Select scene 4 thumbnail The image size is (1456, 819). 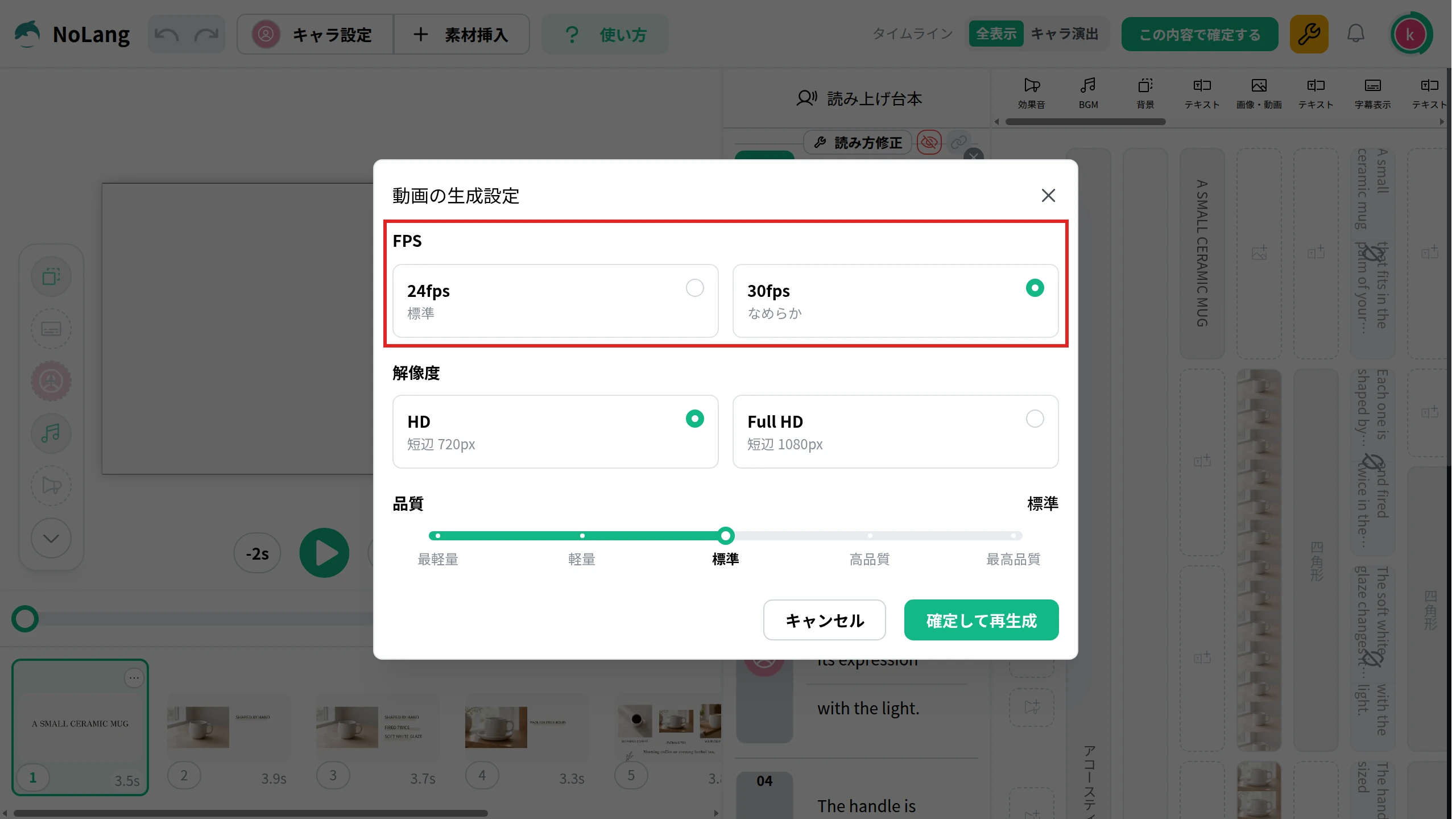pos(527,727)
